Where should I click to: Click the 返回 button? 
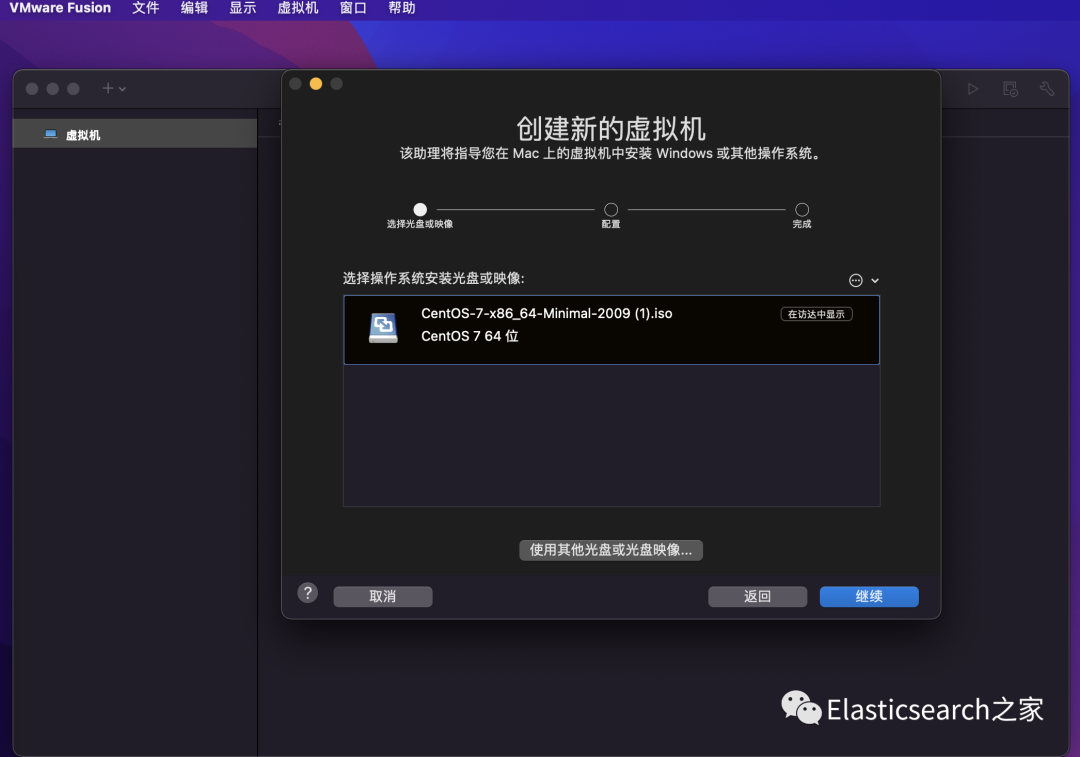(758, 597)
